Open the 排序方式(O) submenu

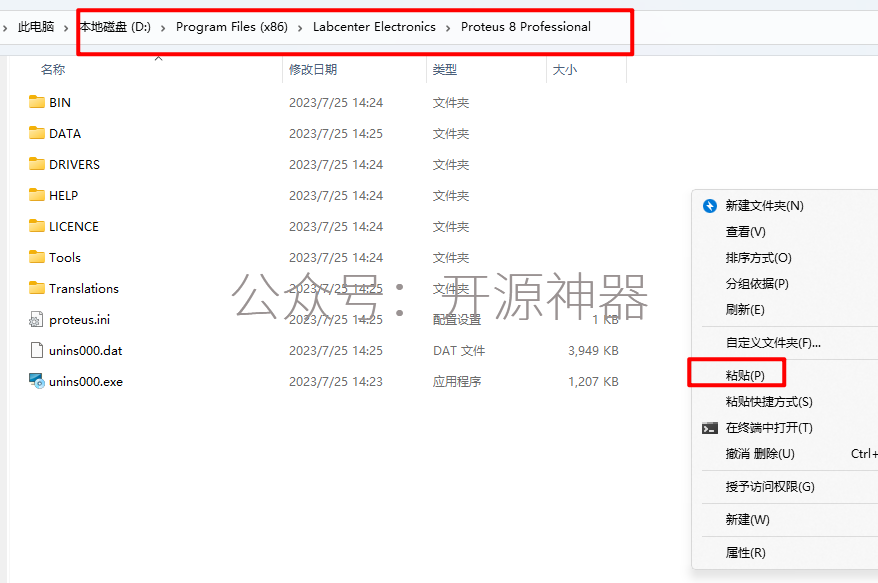(x=758, y=258)
